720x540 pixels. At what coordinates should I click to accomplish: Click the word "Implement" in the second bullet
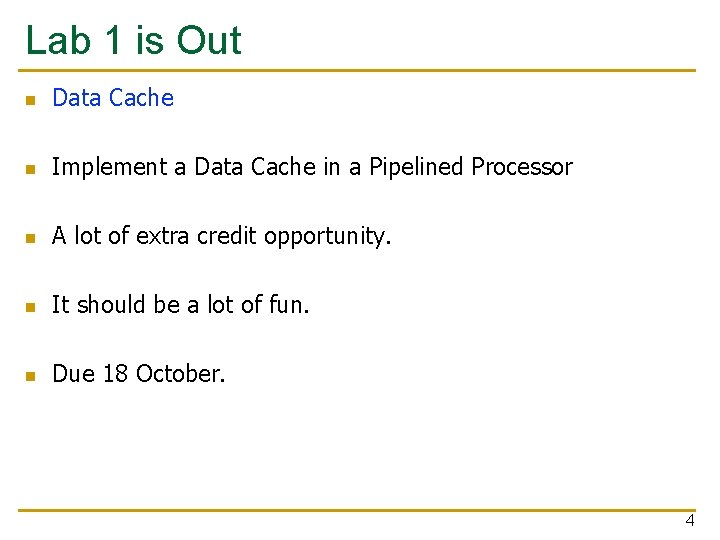[110, 167]
